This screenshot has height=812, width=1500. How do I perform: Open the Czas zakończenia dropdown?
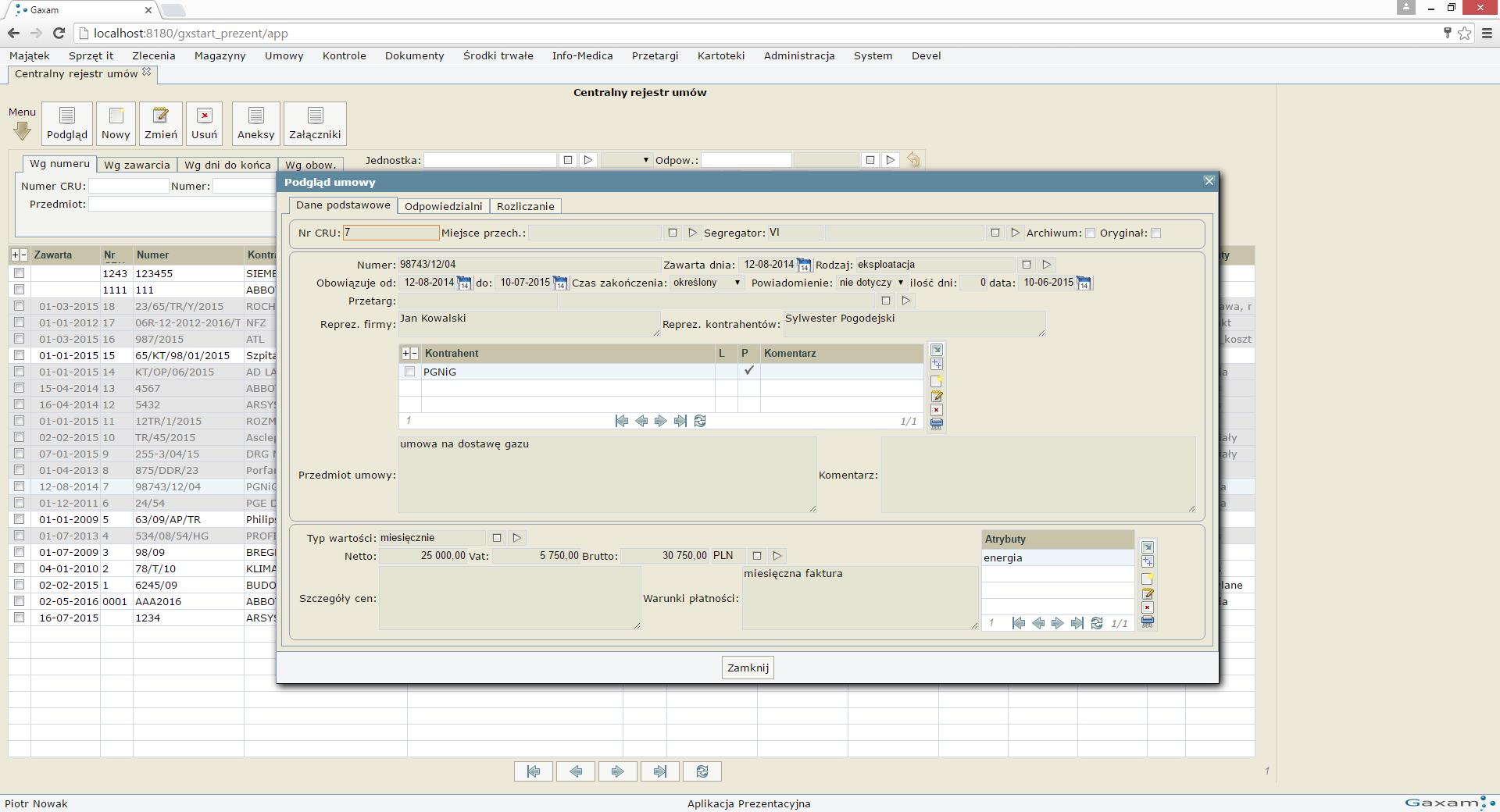(706, 283)
